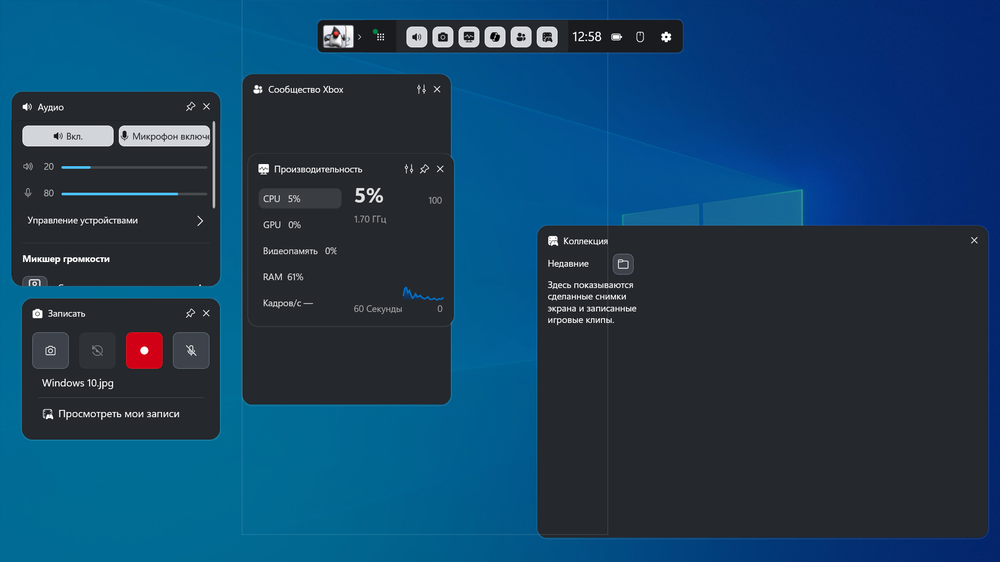Click the large 5% CPU reading

369,195
